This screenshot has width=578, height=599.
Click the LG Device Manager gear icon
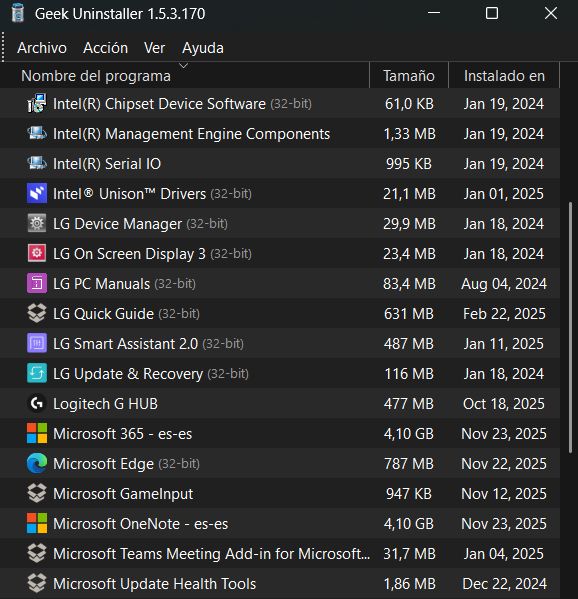37,223
